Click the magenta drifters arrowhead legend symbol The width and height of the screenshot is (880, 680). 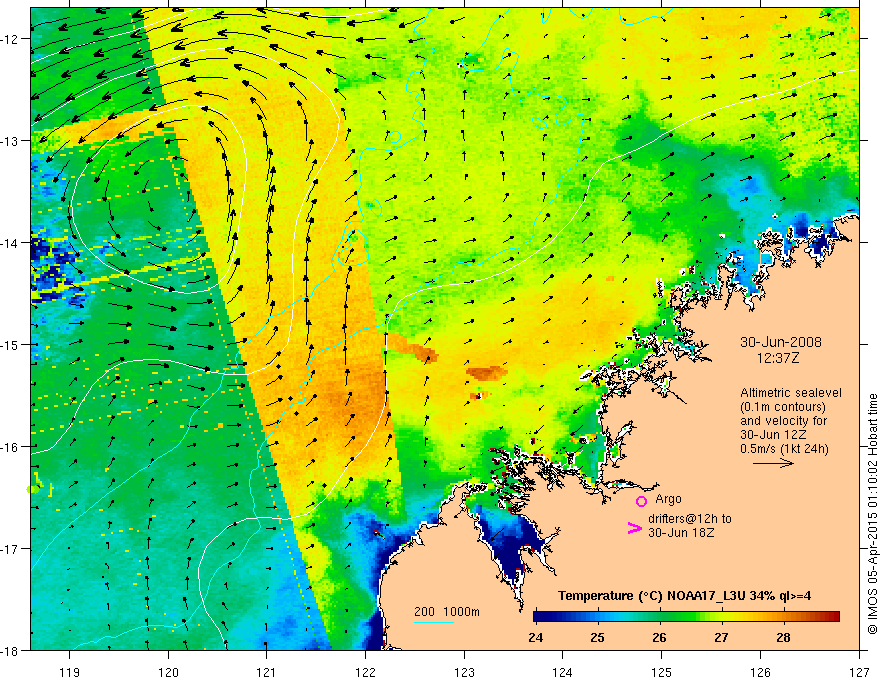click(x=634, y=528)
